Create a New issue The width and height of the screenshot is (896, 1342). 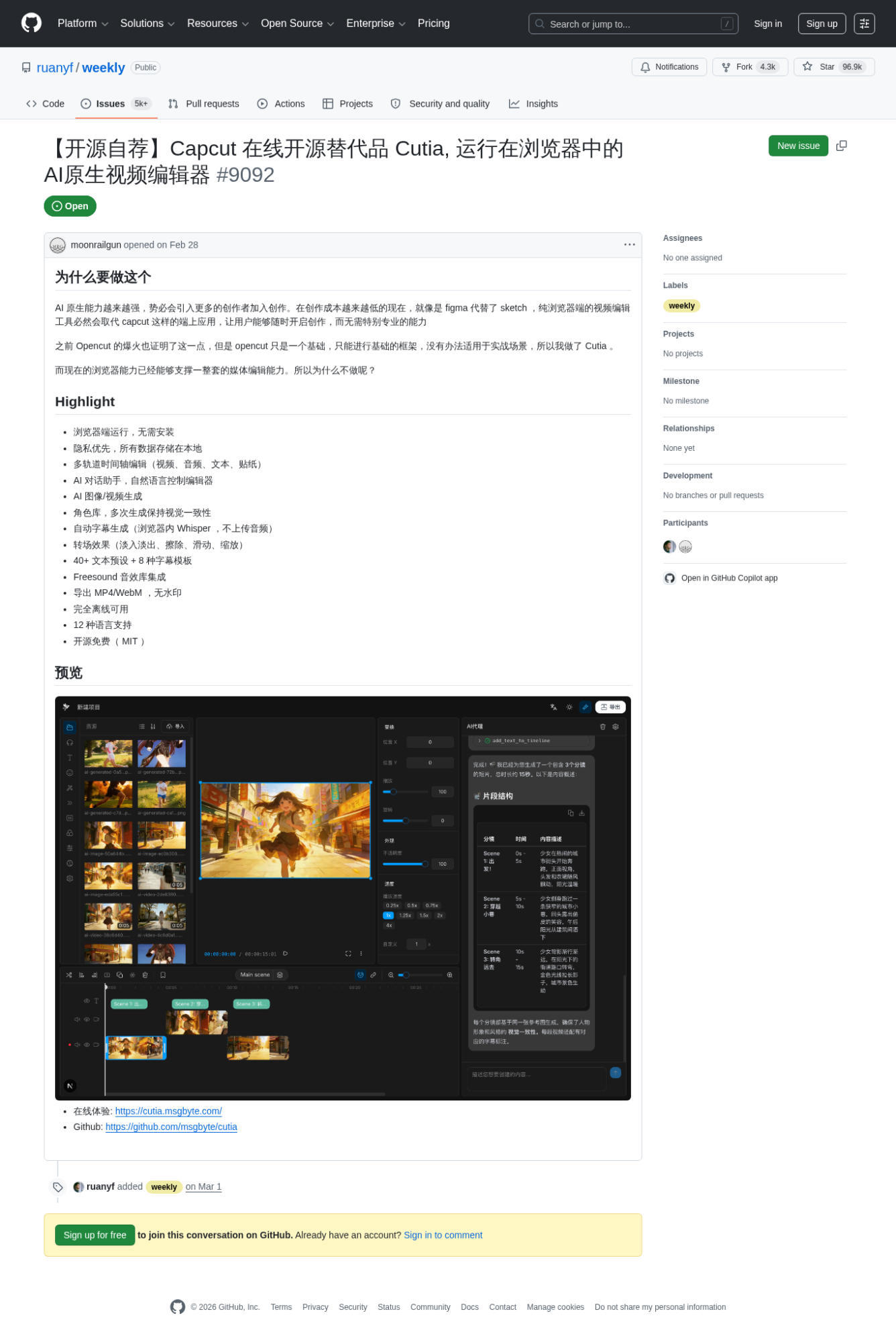(x=798, y=146)
